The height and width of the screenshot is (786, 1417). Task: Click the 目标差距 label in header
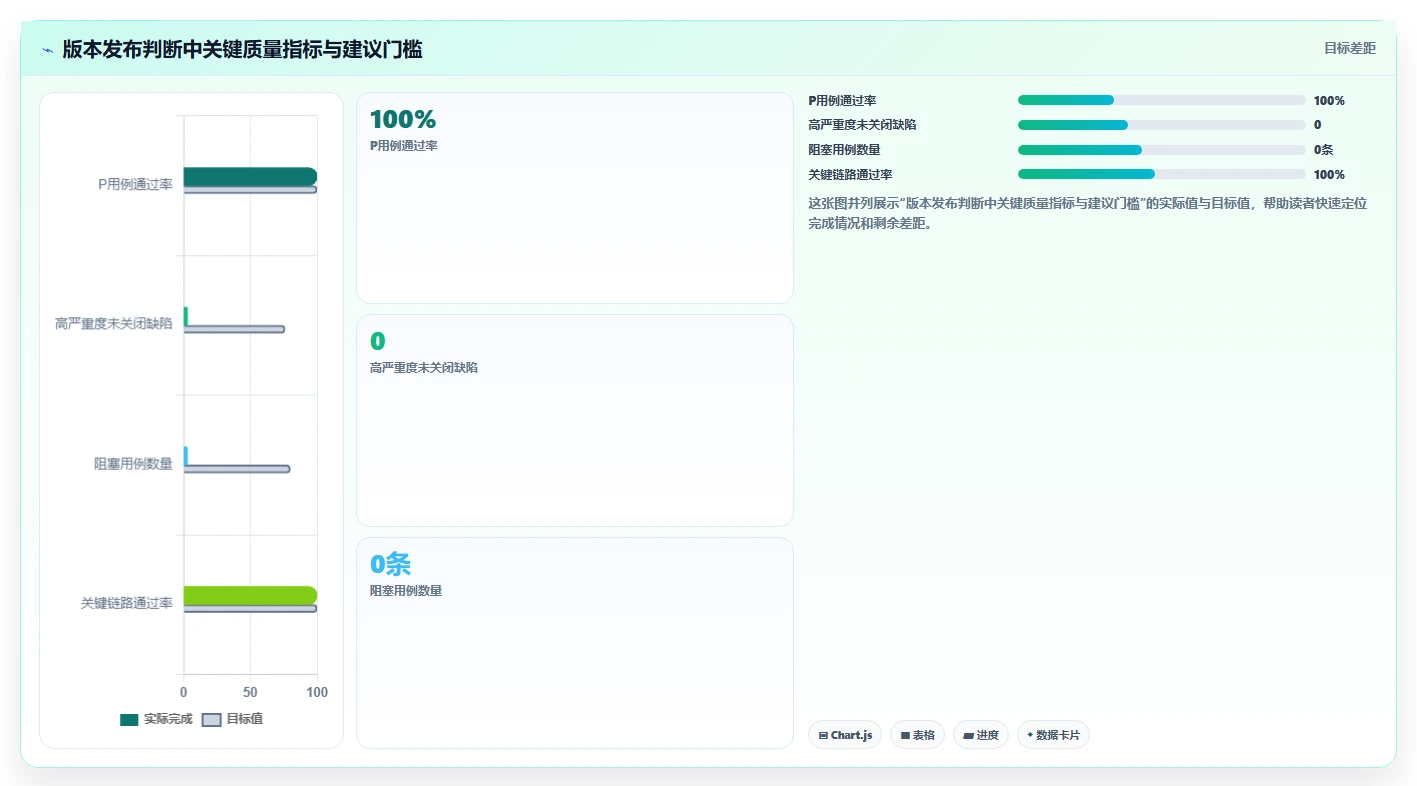(1349, 48)
